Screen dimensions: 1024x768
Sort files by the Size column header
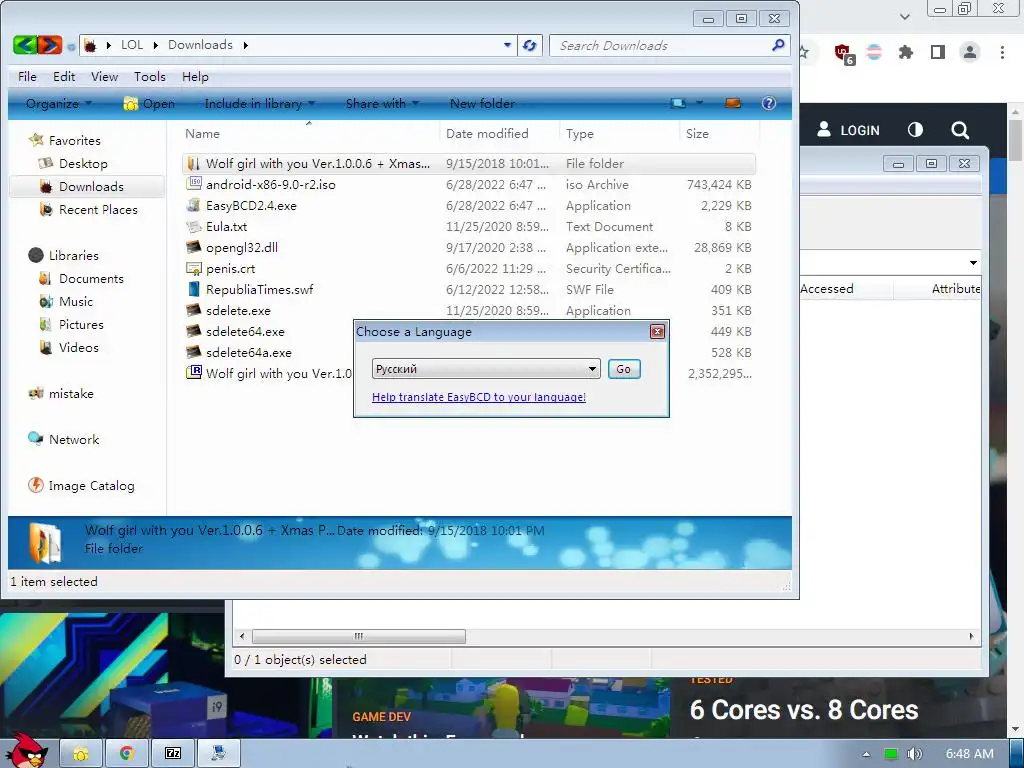coord(697,133)
